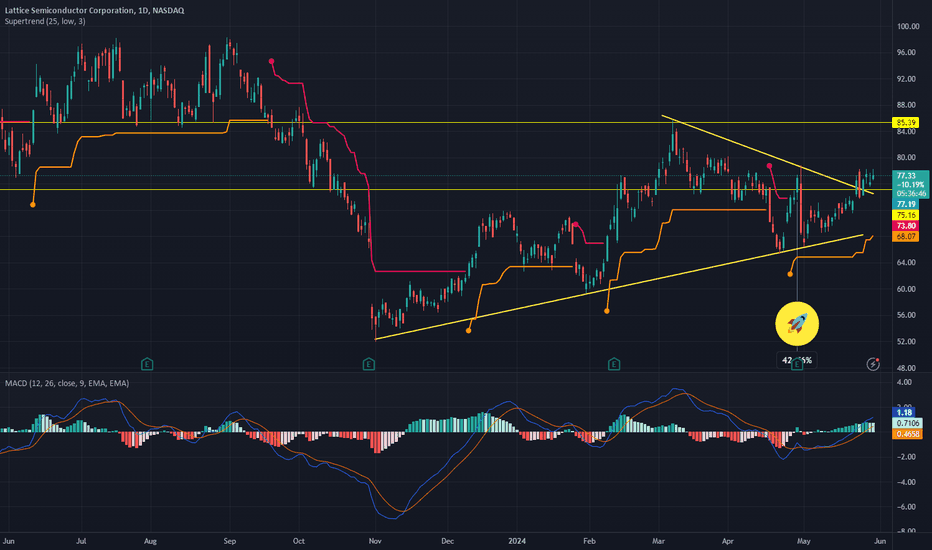
Task: Click the yellow 85.39 price label
Action: coord(906,122)
